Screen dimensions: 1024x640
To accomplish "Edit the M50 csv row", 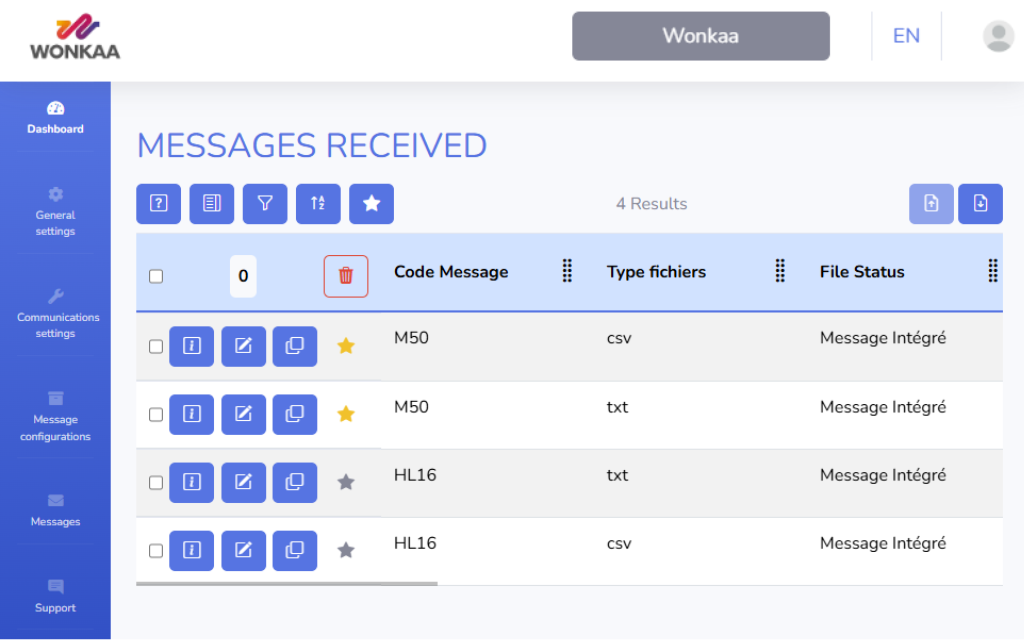I will pos(244,346).
